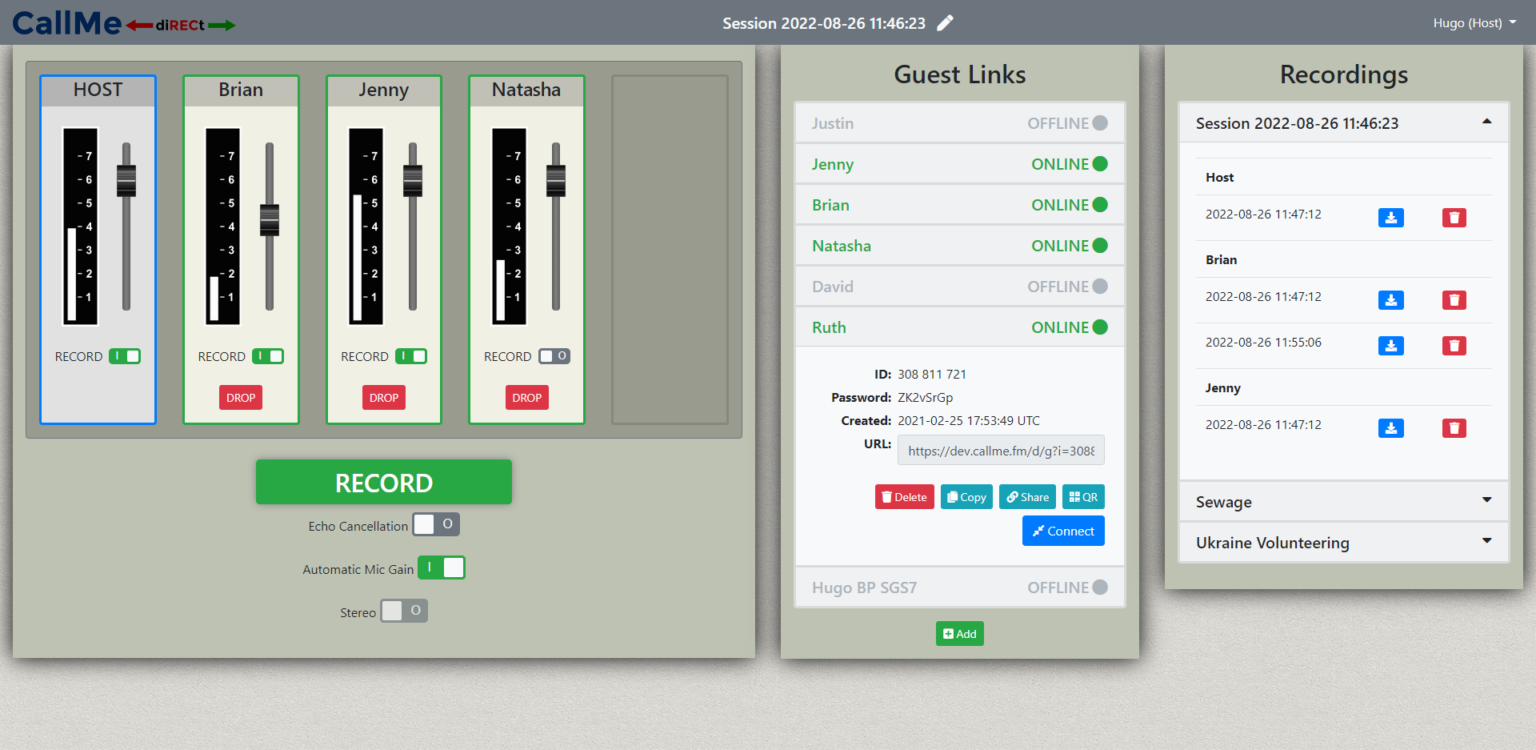This screenshot has width=1536, height=750.
Task: Turn off Automatic Mic Gain
Action: [x=441, y=568]
